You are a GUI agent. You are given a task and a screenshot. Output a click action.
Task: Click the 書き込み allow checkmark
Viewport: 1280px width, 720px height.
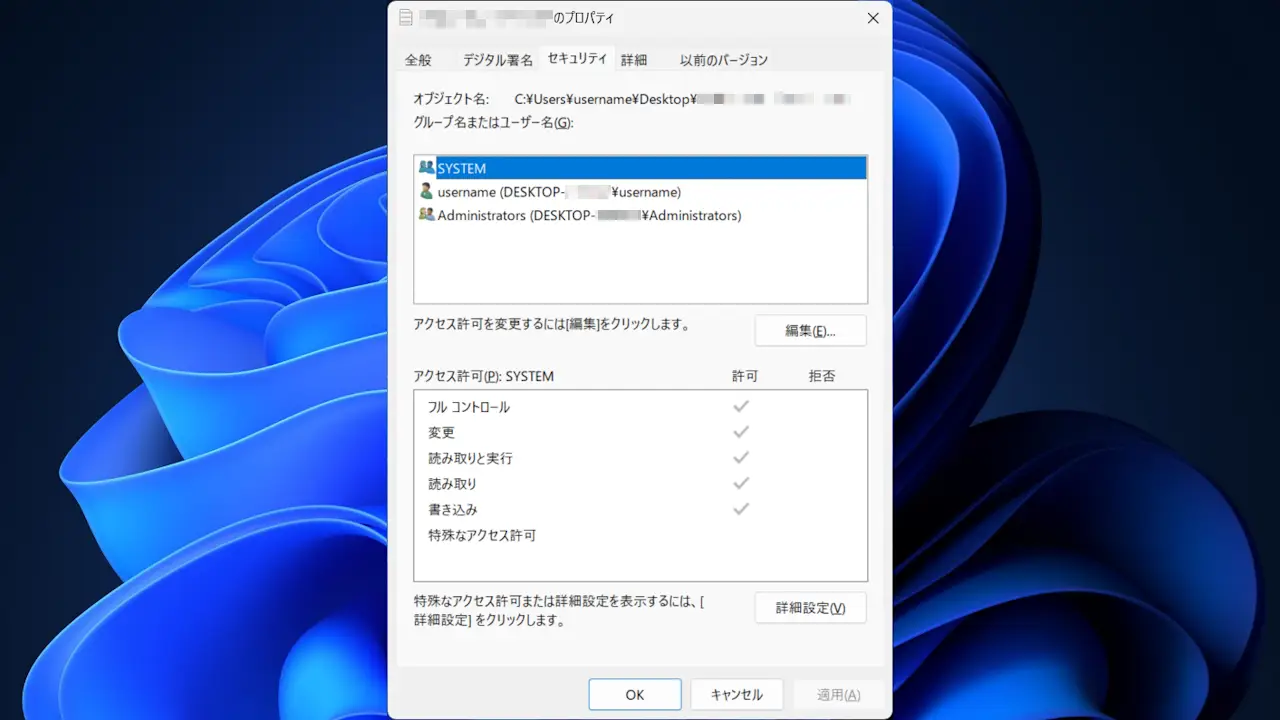(741, 509)
